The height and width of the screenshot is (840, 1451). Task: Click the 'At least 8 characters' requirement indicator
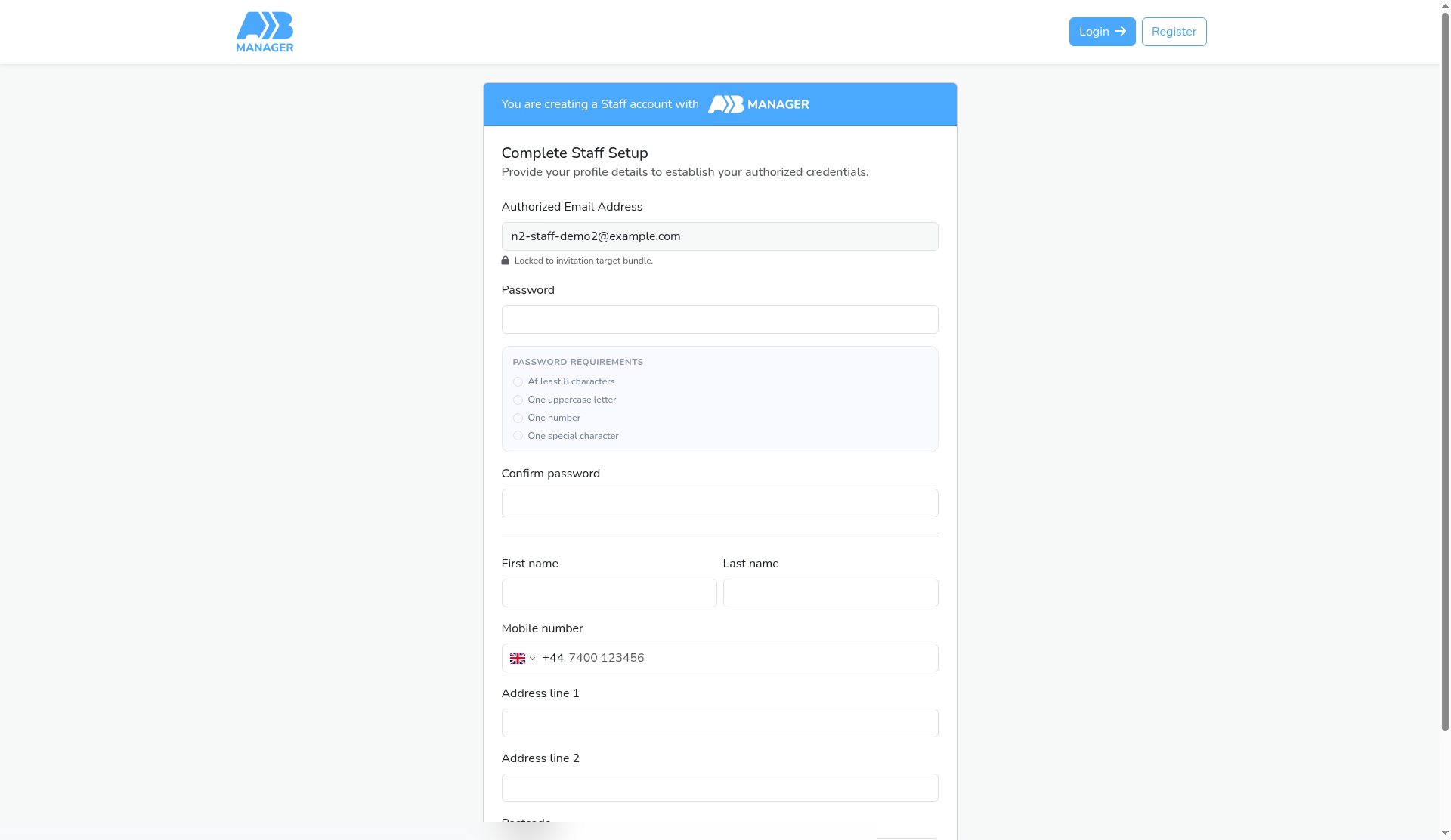(x=518, y=382)
